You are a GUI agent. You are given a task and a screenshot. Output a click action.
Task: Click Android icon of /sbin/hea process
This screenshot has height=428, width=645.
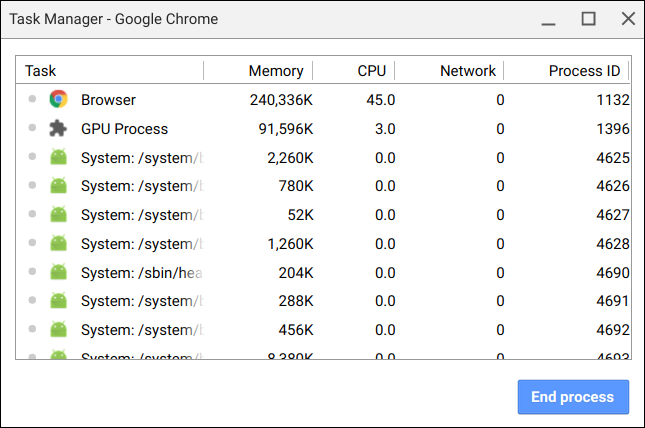click(x=58, y=273)
